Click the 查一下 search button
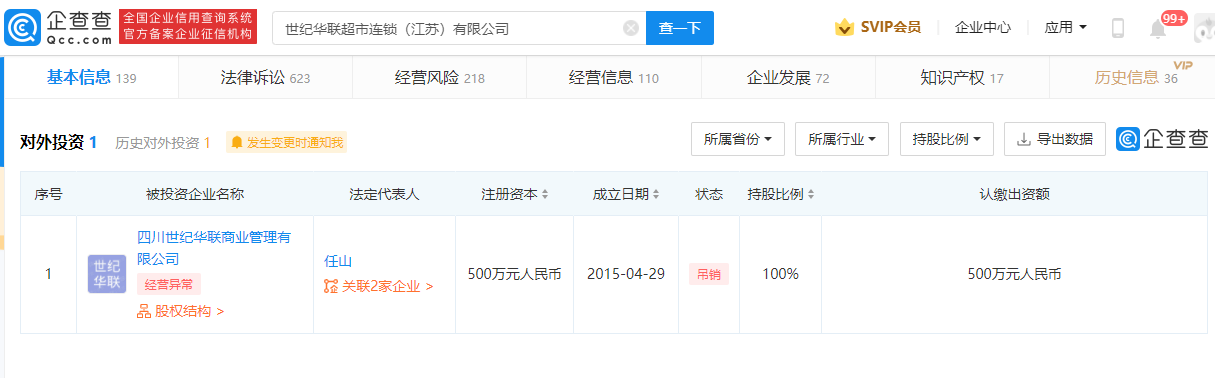The width and height of the screenshot is (1215, 378). click(680, 28)
